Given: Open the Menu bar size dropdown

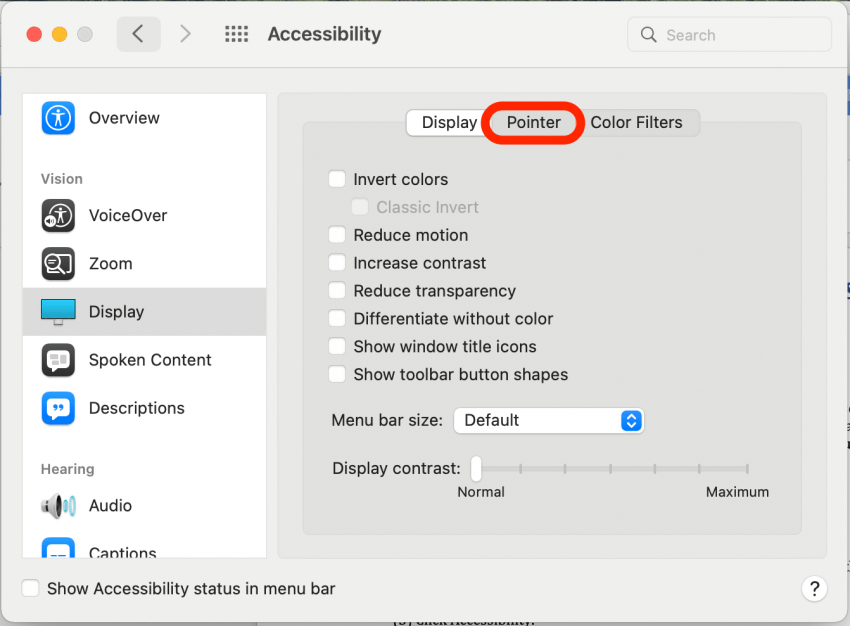Looking at the screenshot, I should click(549, 421).
